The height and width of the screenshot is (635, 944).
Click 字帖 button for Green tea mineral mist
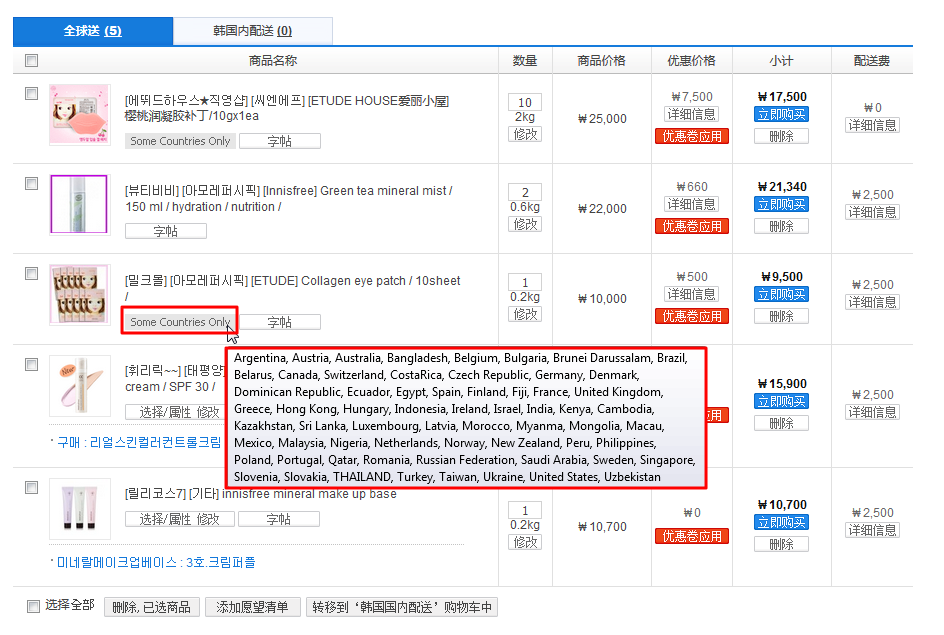point(166,231)
